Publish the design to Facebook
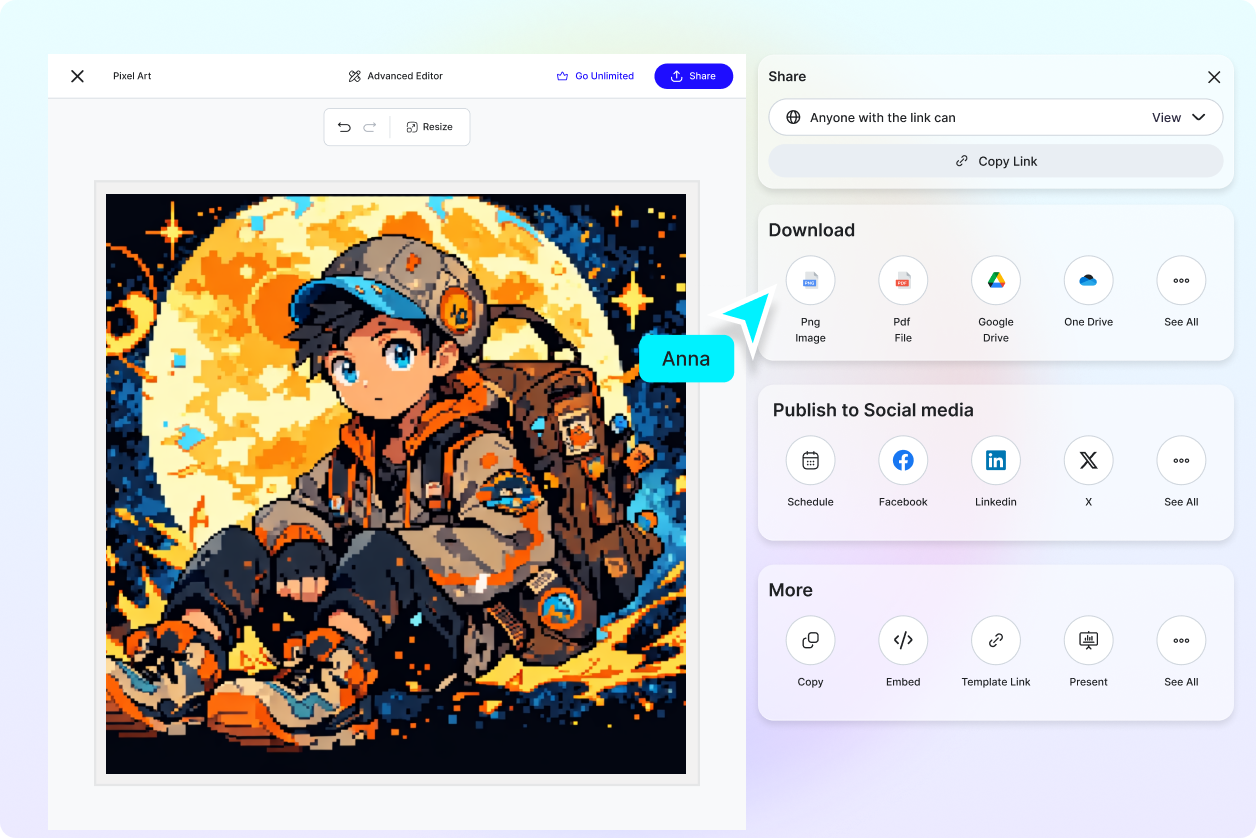 902,461
